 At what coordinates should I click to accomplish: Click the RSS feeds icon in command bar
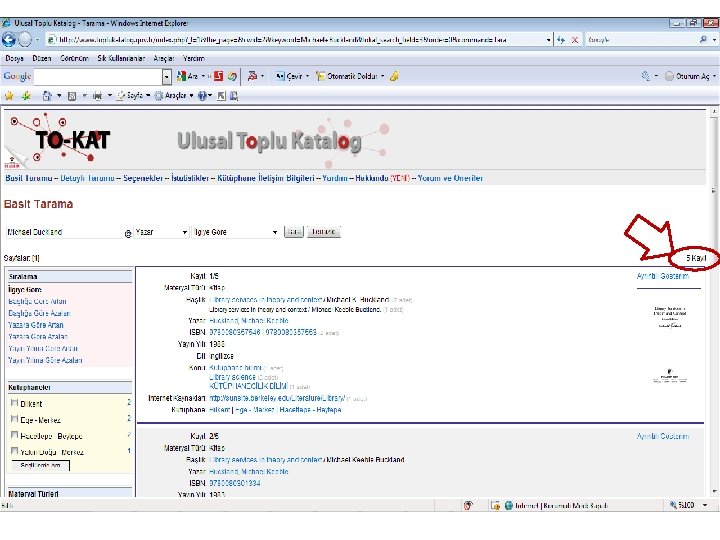(x=72, y=96)
